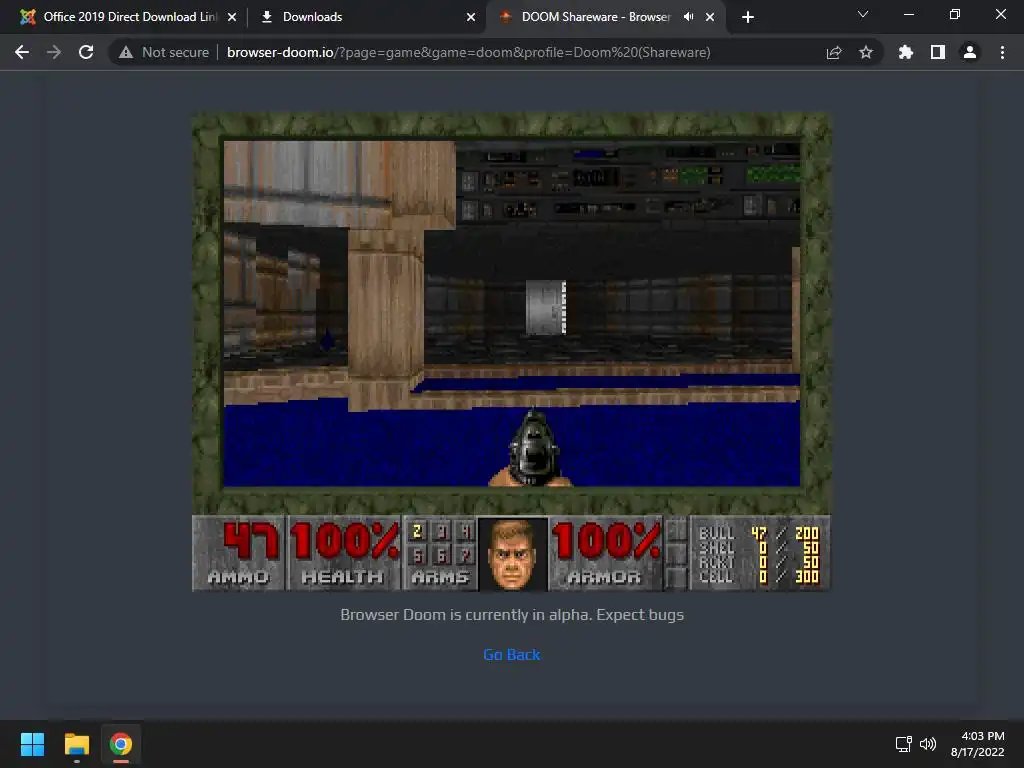Image resolution: width=1024 pixels, height=768 pixels.
Task: Click the pistol weapon sprite
Action: pyautogui.click(x=532, y=449)
